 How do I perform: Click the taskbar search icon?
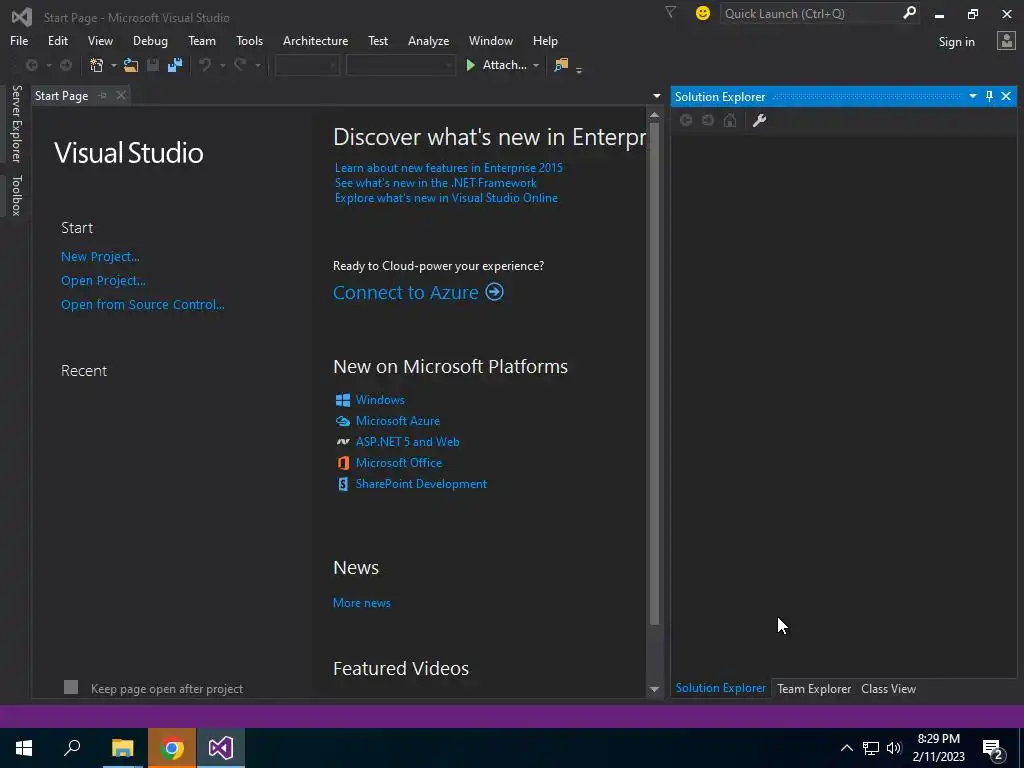click(x=72, y=748)
